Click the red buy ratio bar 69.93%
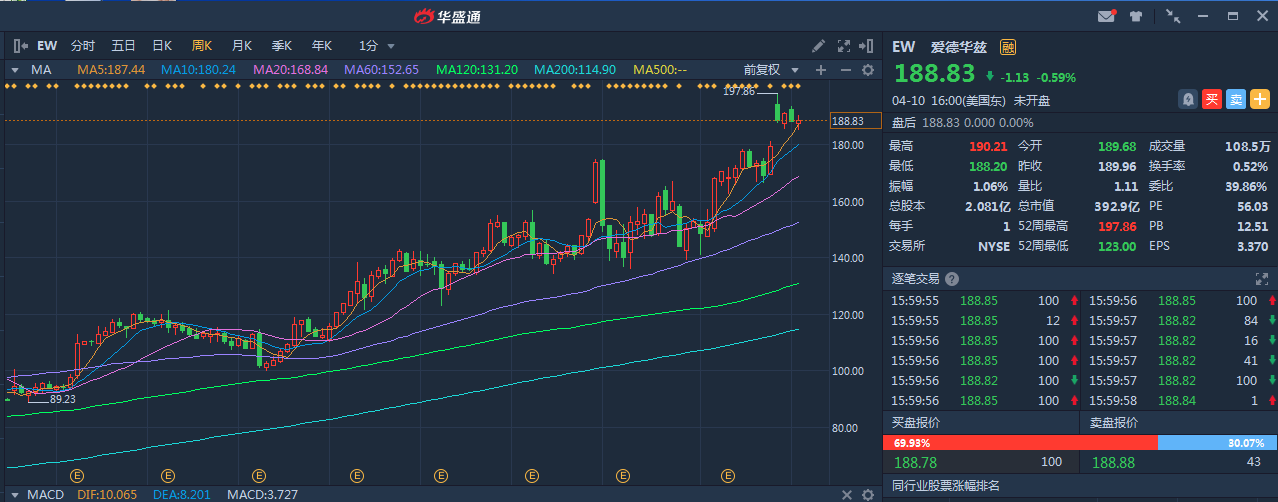 click(1020, 442)
